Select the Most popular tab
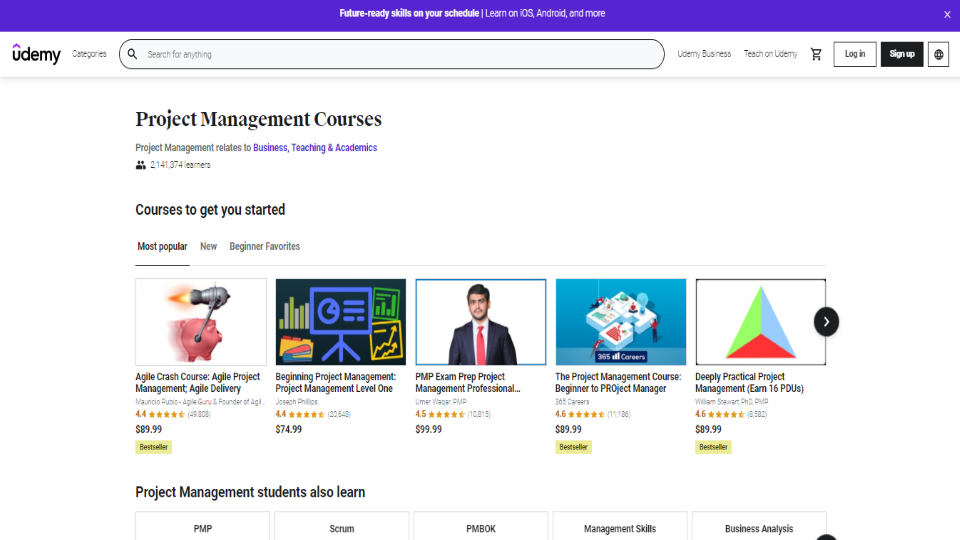 pos(162,246)
